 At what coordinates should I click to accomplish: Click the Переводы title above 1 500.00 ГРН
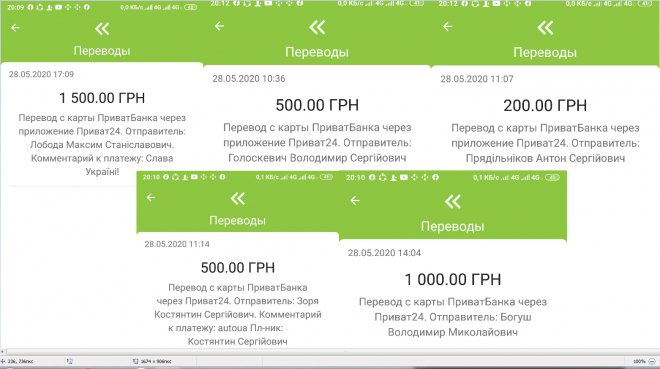[x=102, y=51]
